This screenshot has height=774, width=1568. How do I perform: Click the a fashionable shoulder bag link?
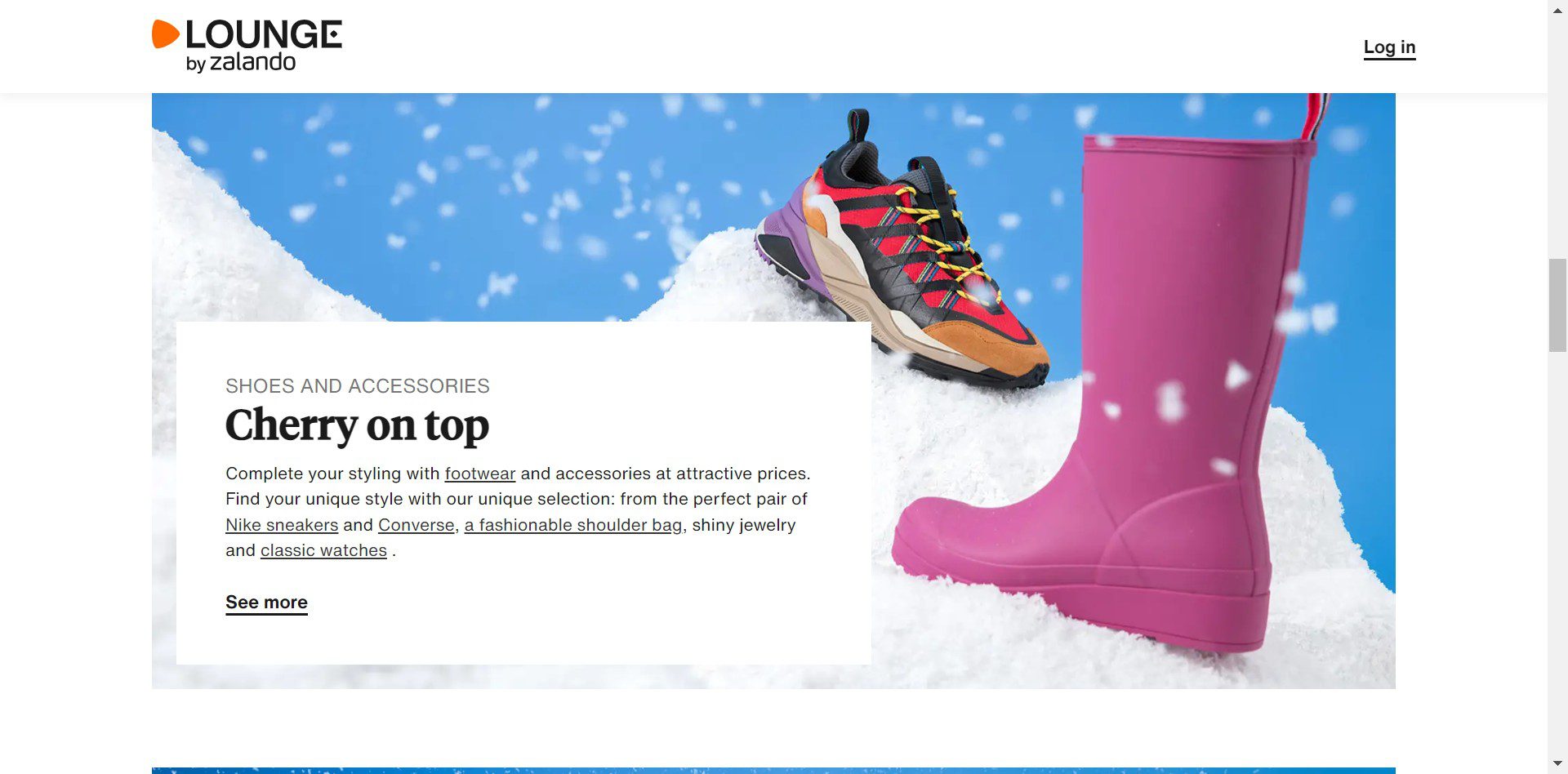click(573, 525)
